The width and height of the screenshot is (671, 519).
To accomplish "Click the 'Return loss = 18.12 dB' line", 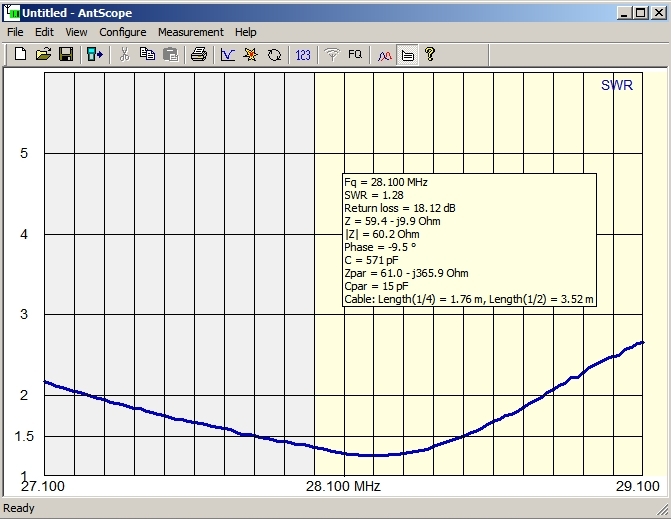I will (400, 208).
